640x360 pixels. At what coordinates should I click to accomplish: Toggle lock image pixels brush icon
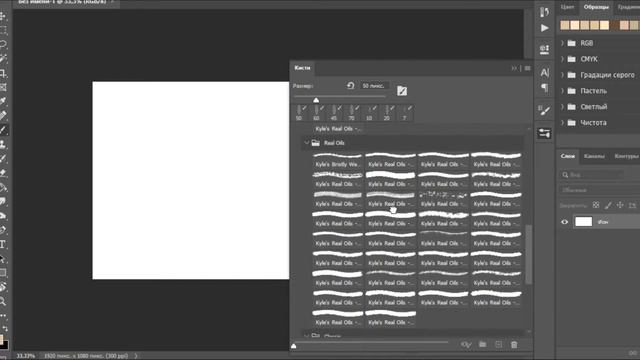tap(608, 205)
